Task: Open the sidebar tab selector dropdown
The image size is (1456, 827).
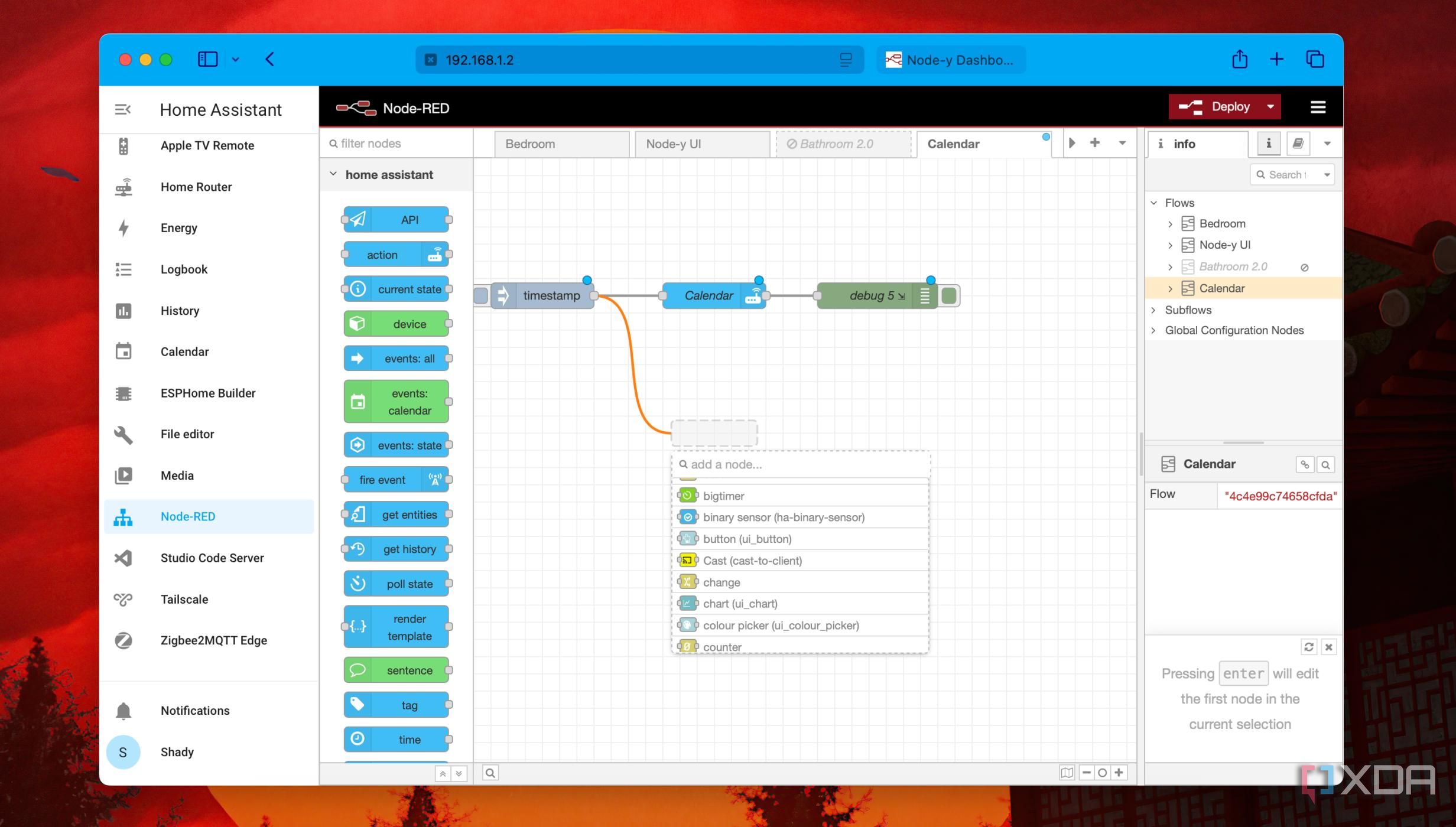Action: pos(1327,144)
